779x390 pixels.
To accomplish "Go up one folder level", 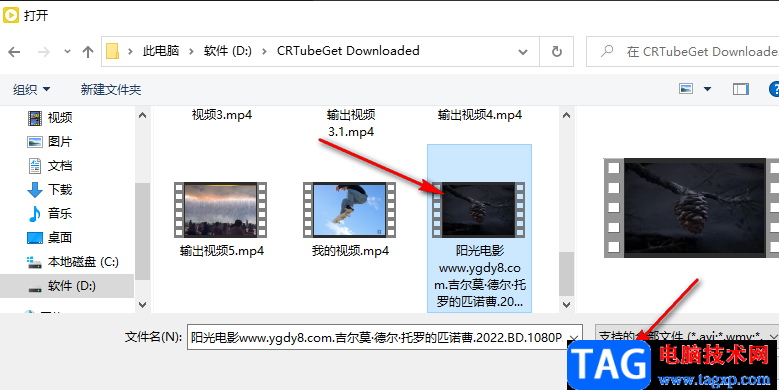I will pyautogui.click(x=88, y=52).
